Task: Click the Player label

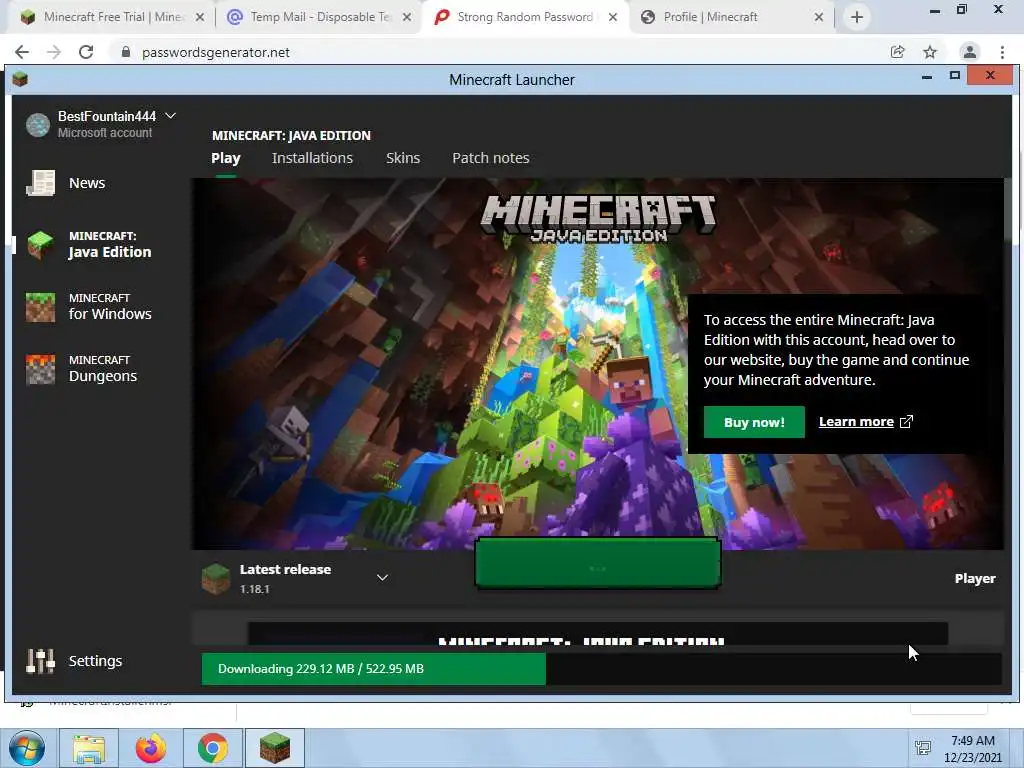Action: [x=974, y=579]
